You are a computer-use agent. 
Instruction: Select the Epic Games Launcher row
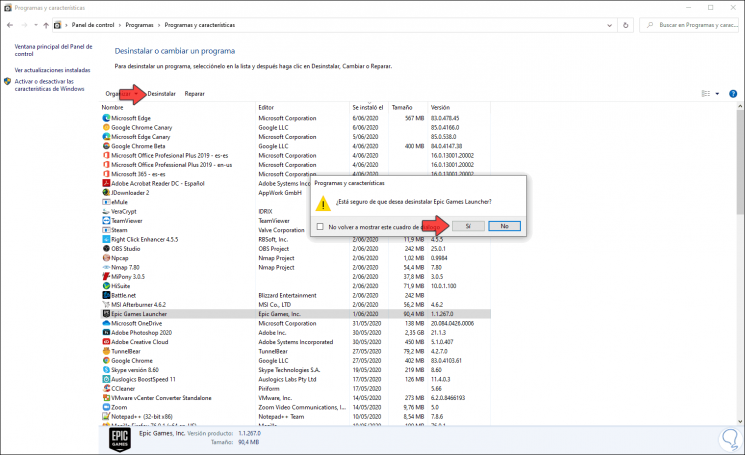[x=296, y=314]
